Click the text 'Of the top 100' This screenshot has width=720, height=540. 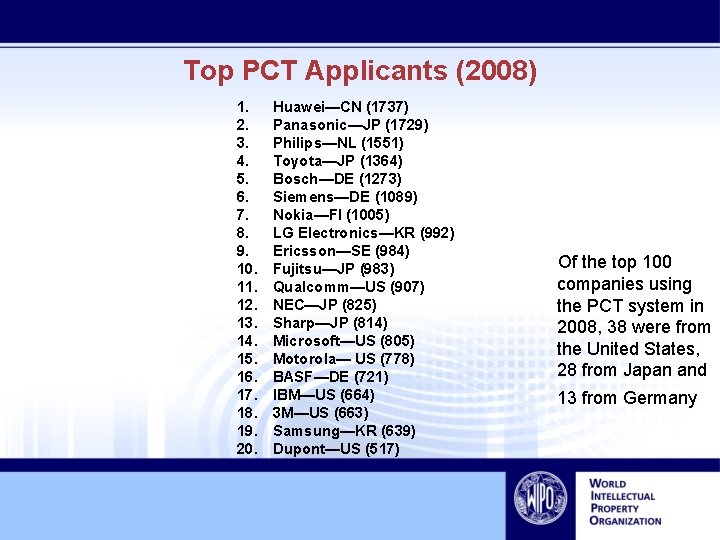[615, 262]
